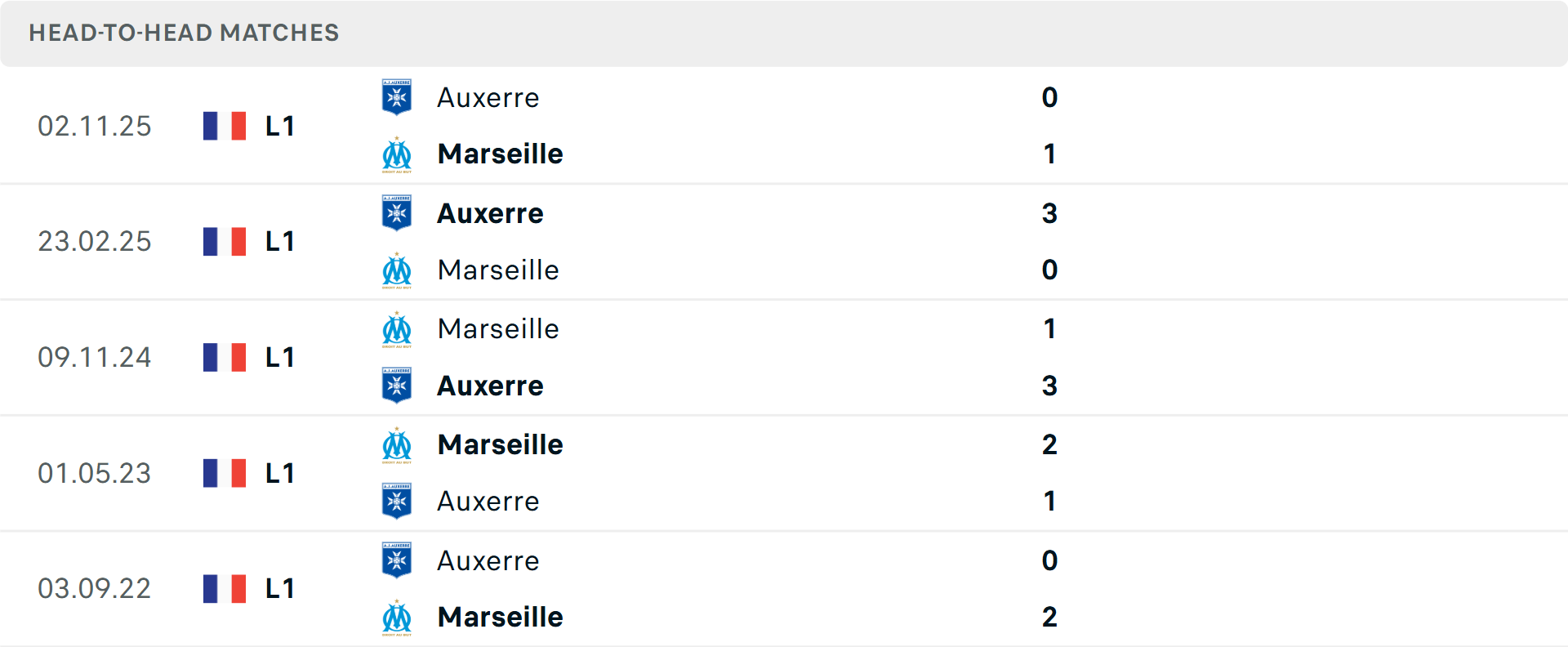1568x647 pixels.
Task: Click the Auxerre club crest in the top match
Action: click(x=396, y=97)
